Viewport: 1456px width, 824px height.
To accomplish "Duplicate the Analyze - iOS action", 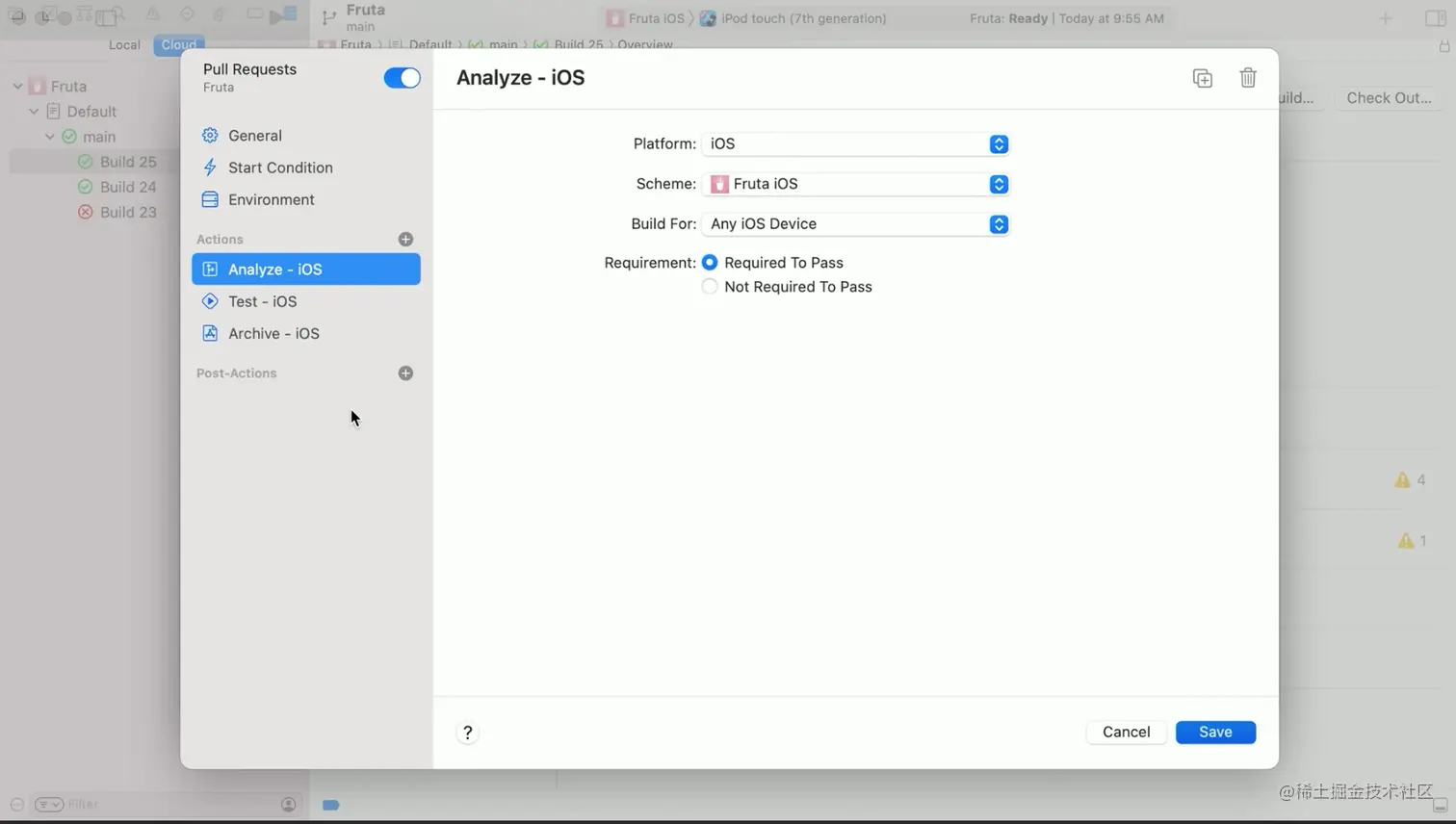I will 1203,78.
